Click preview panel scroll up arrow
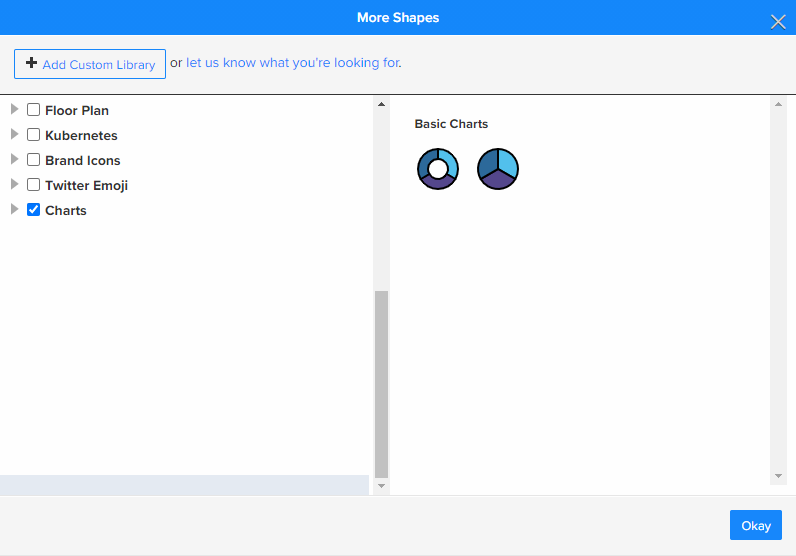 point(778,104)
